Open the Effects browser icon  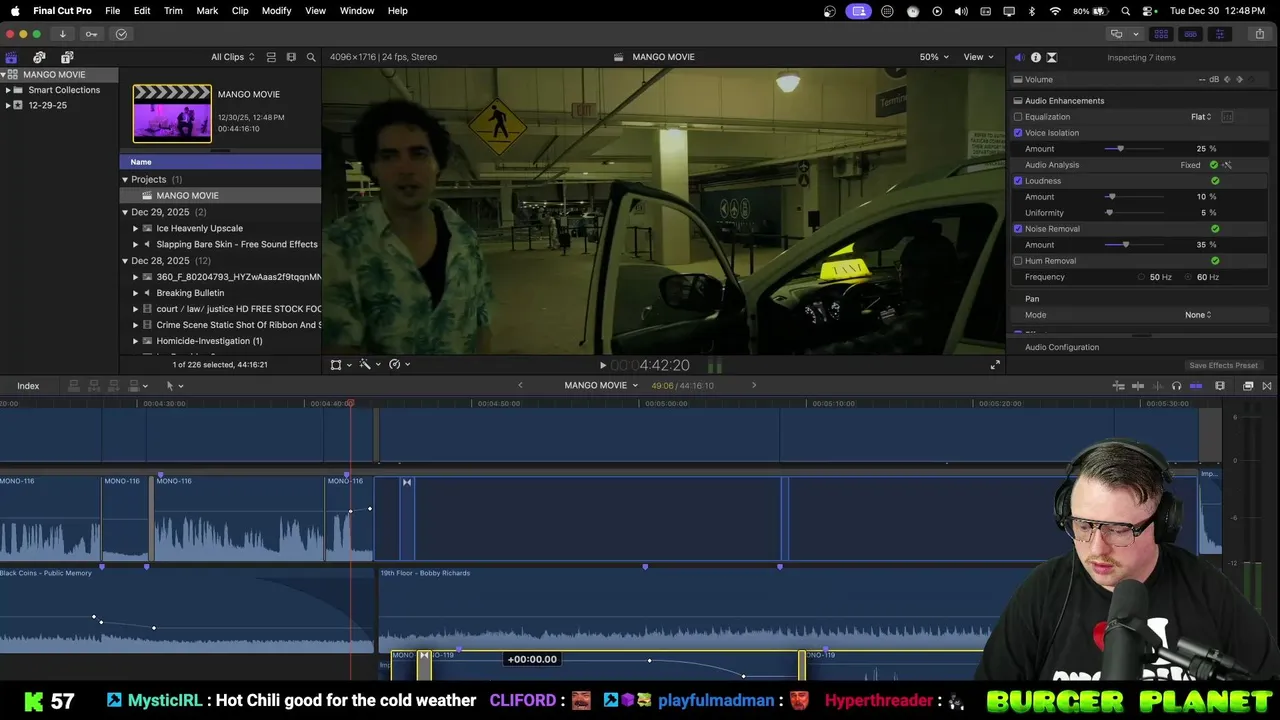[1248, 386]
